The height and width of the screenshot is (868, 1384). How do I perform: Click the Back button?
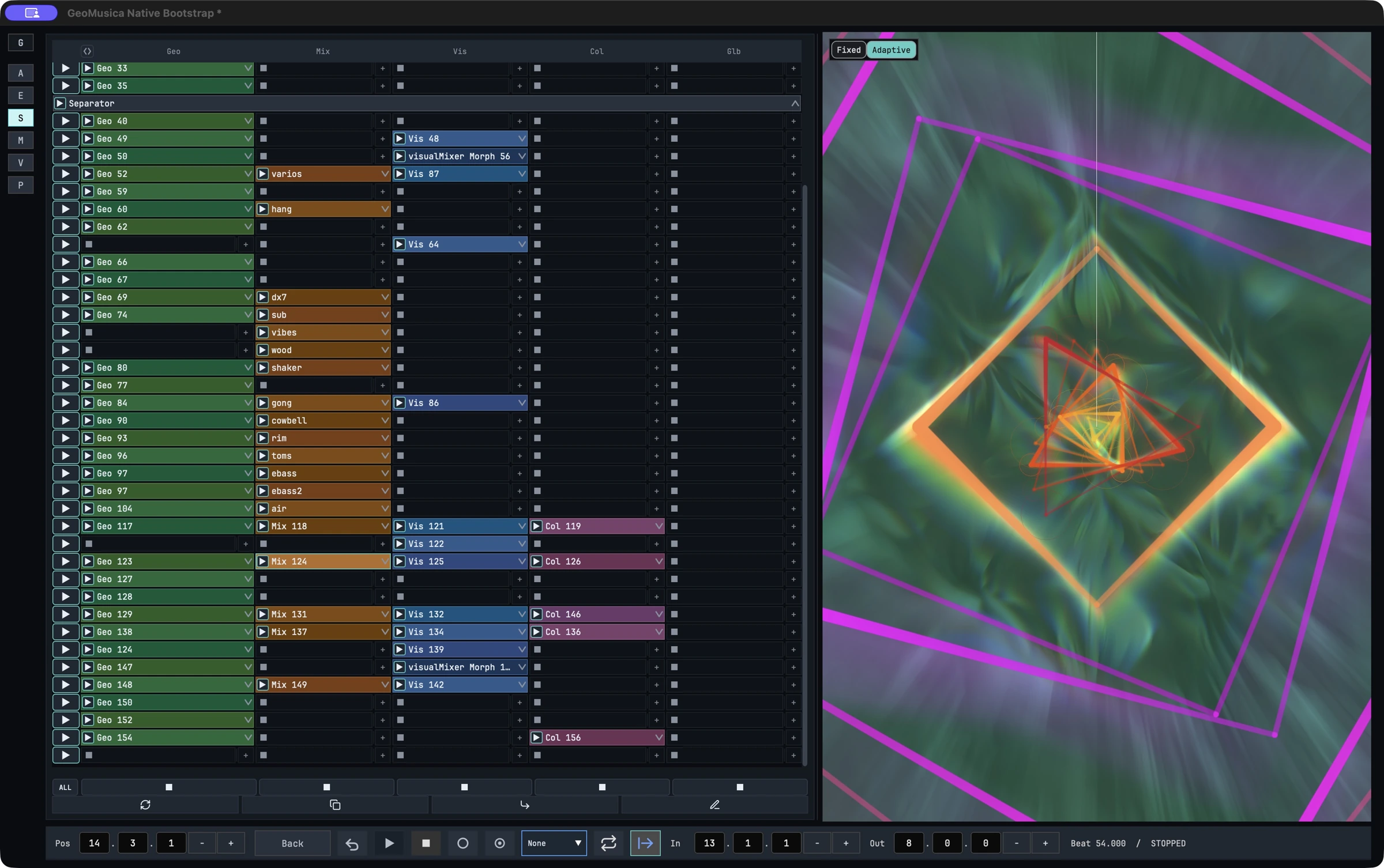pyautogui.click(x=292, y=843)
